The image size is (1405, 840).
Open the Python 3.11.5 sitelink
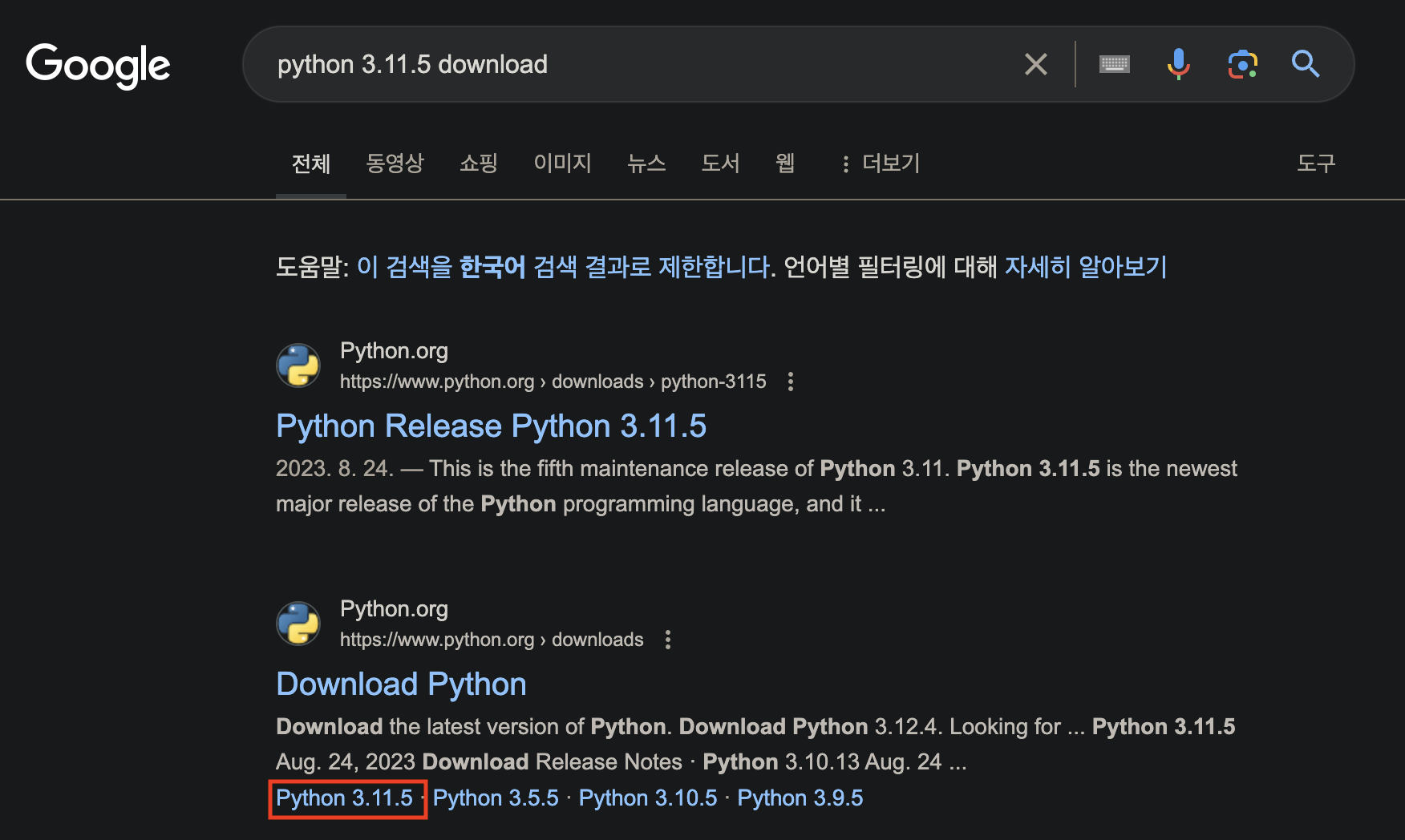tap(344, 798)
